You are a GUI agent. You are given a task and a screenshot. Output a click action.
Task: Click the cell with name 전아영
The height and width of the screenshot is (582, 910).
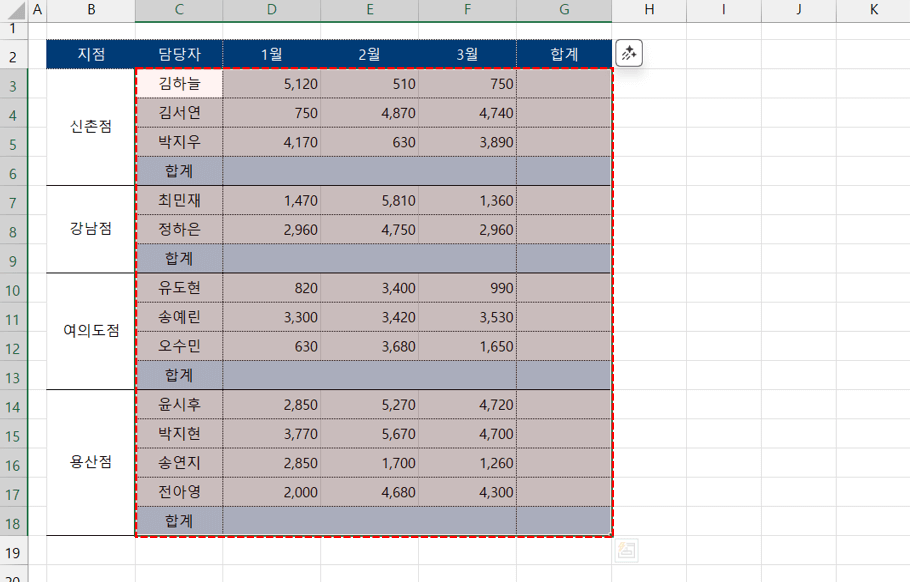(x=179, y=492)
